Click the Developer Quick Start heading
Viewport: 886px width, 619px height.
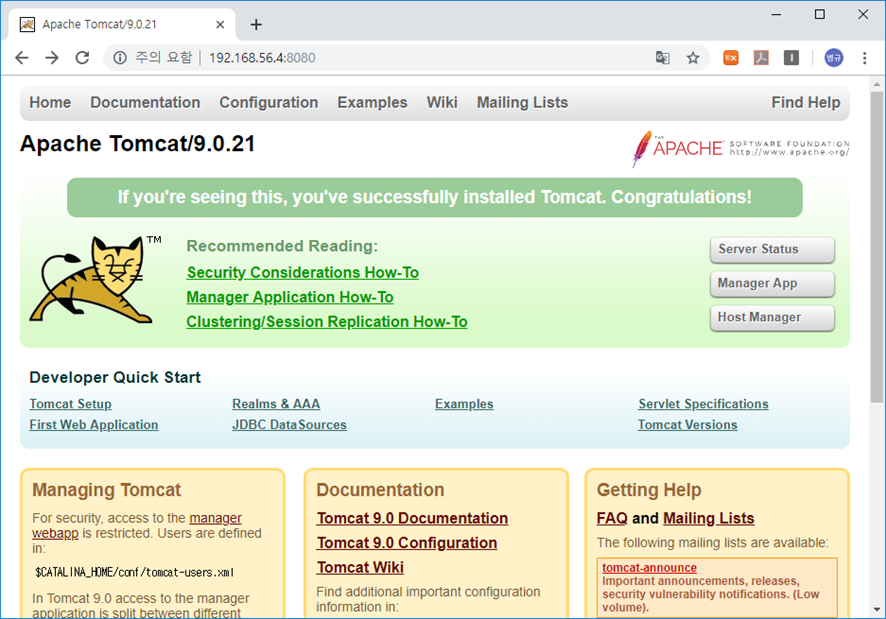tap(115, 377)
